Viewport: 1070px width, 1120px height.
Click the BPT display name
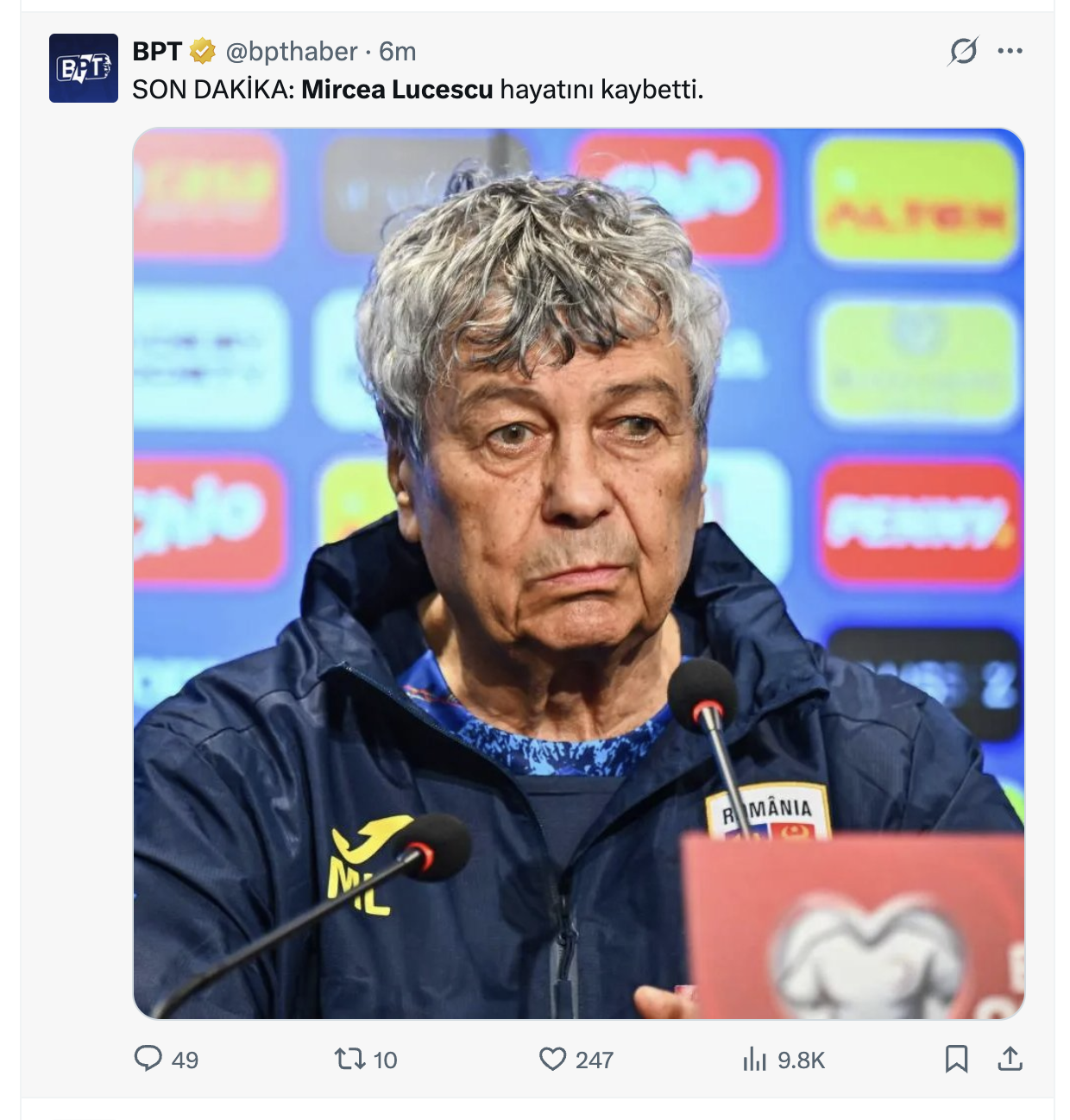point(157,52)
